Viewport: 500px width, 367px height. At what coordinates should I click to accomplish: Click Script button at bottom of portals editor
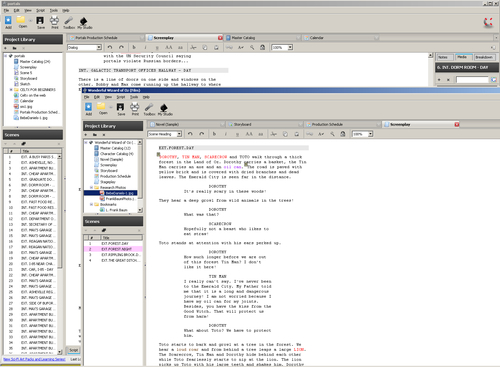tap(74, 350)
